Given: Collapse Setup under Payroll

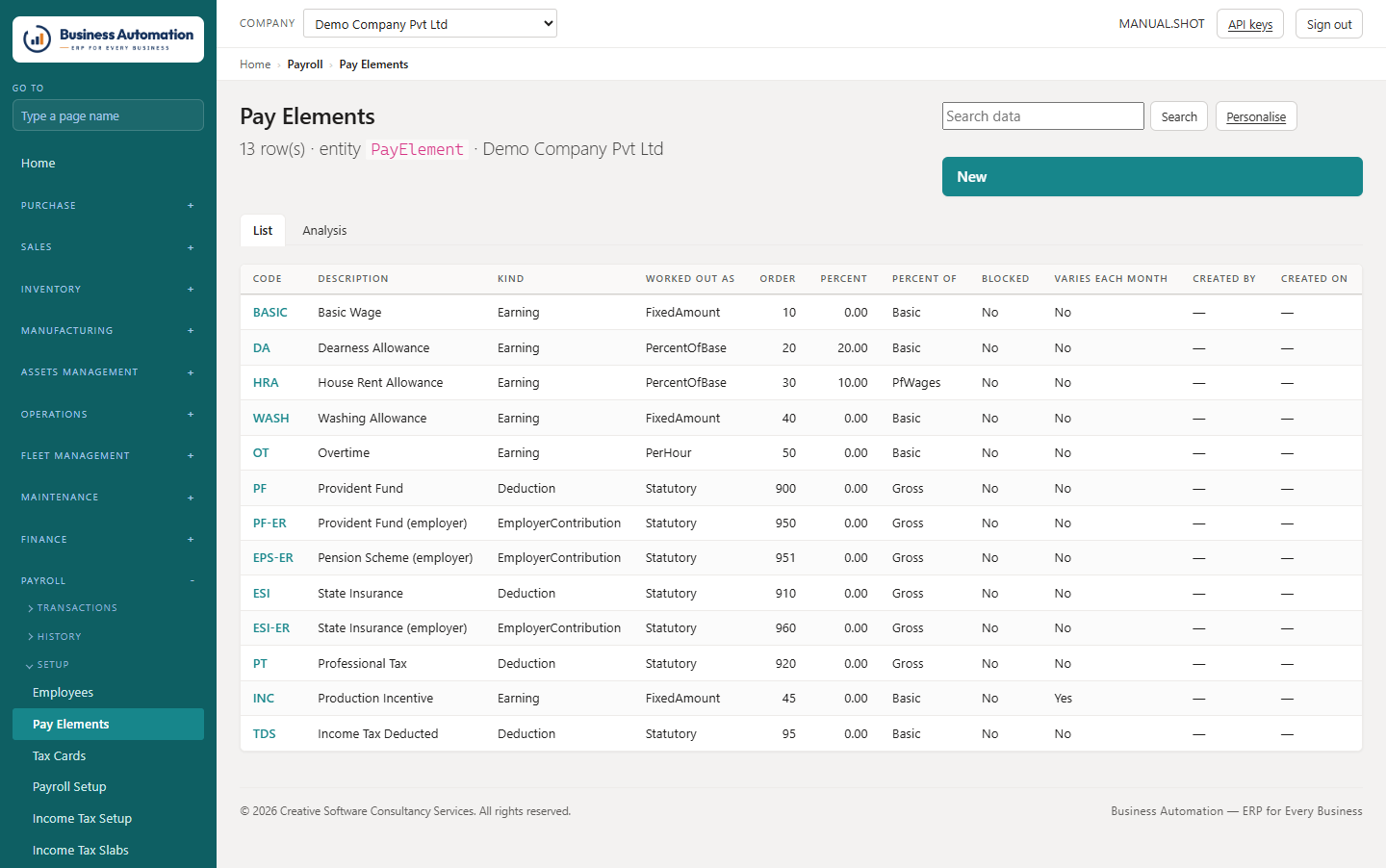Looking at the screenshot, I should (48, 665).
